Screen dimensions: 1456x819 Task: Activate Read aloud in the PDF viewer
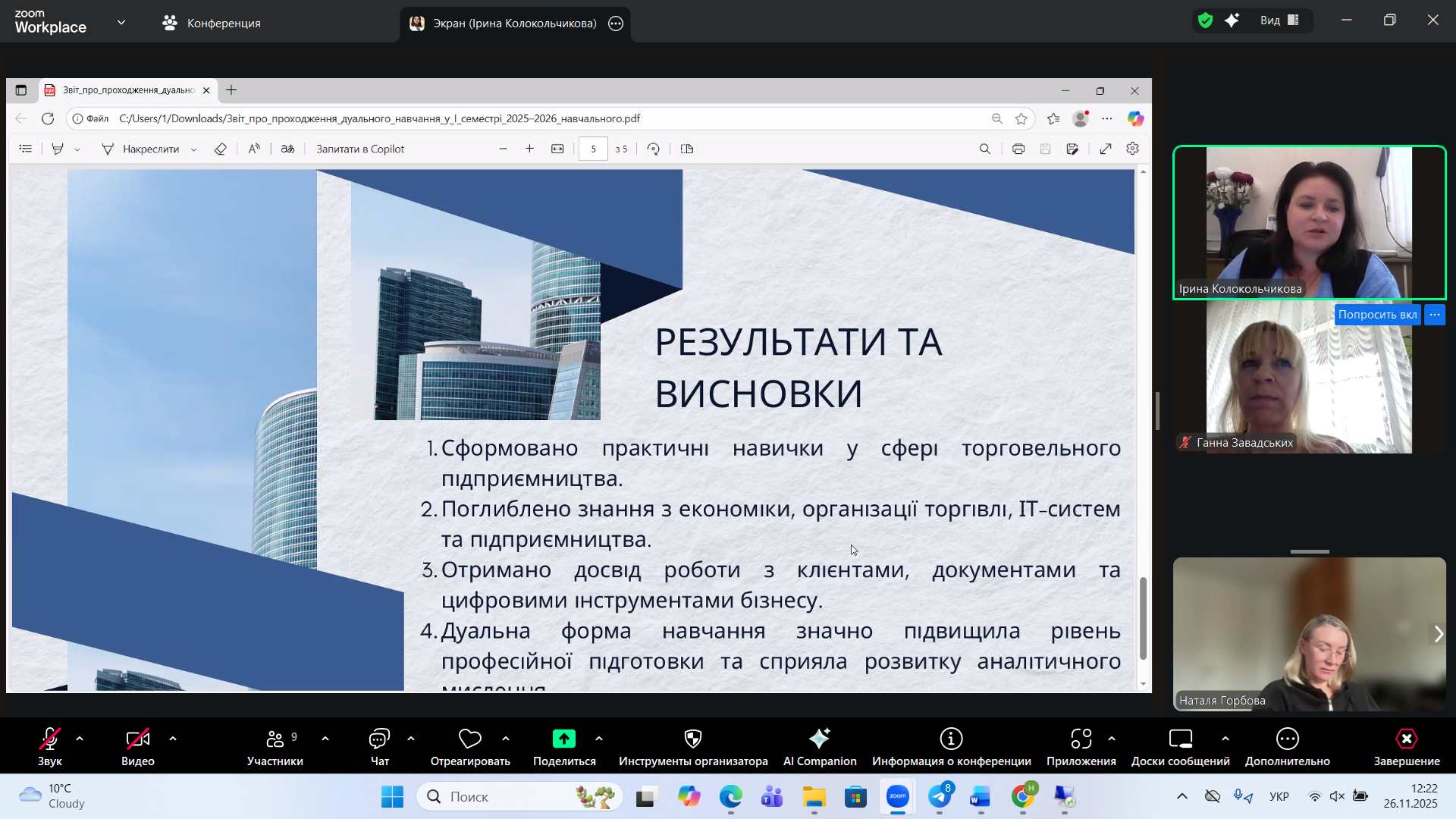[x=255, y=149]
